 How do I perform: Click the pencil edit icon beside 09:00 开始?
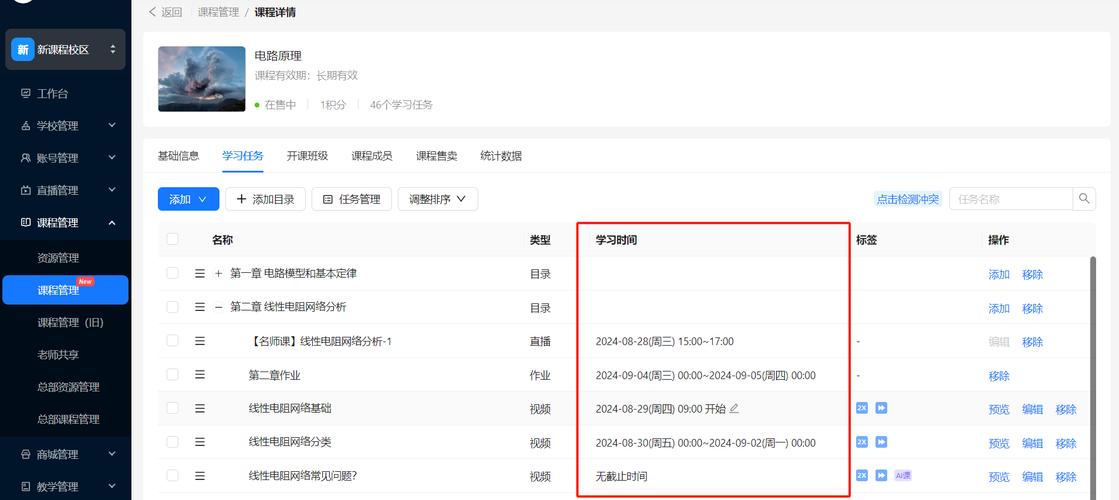pyautogui.click(x=734, y=408)
